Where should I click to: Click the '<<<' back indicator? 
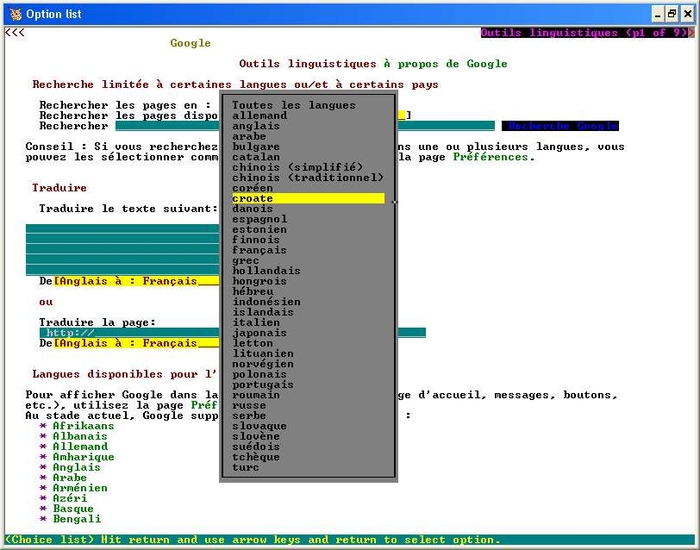(x=15, y=33)
